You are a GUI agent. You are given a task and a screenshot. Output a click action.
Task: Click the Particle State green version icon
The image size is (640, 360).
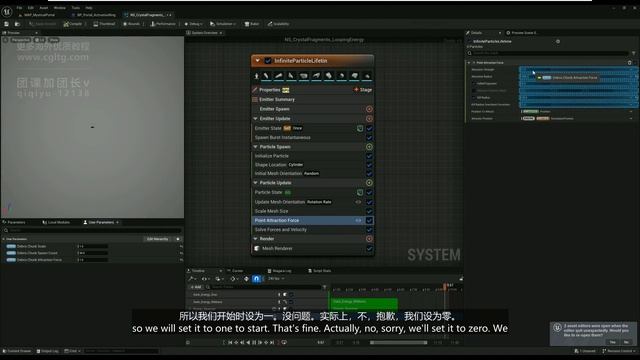coord(360,192)
